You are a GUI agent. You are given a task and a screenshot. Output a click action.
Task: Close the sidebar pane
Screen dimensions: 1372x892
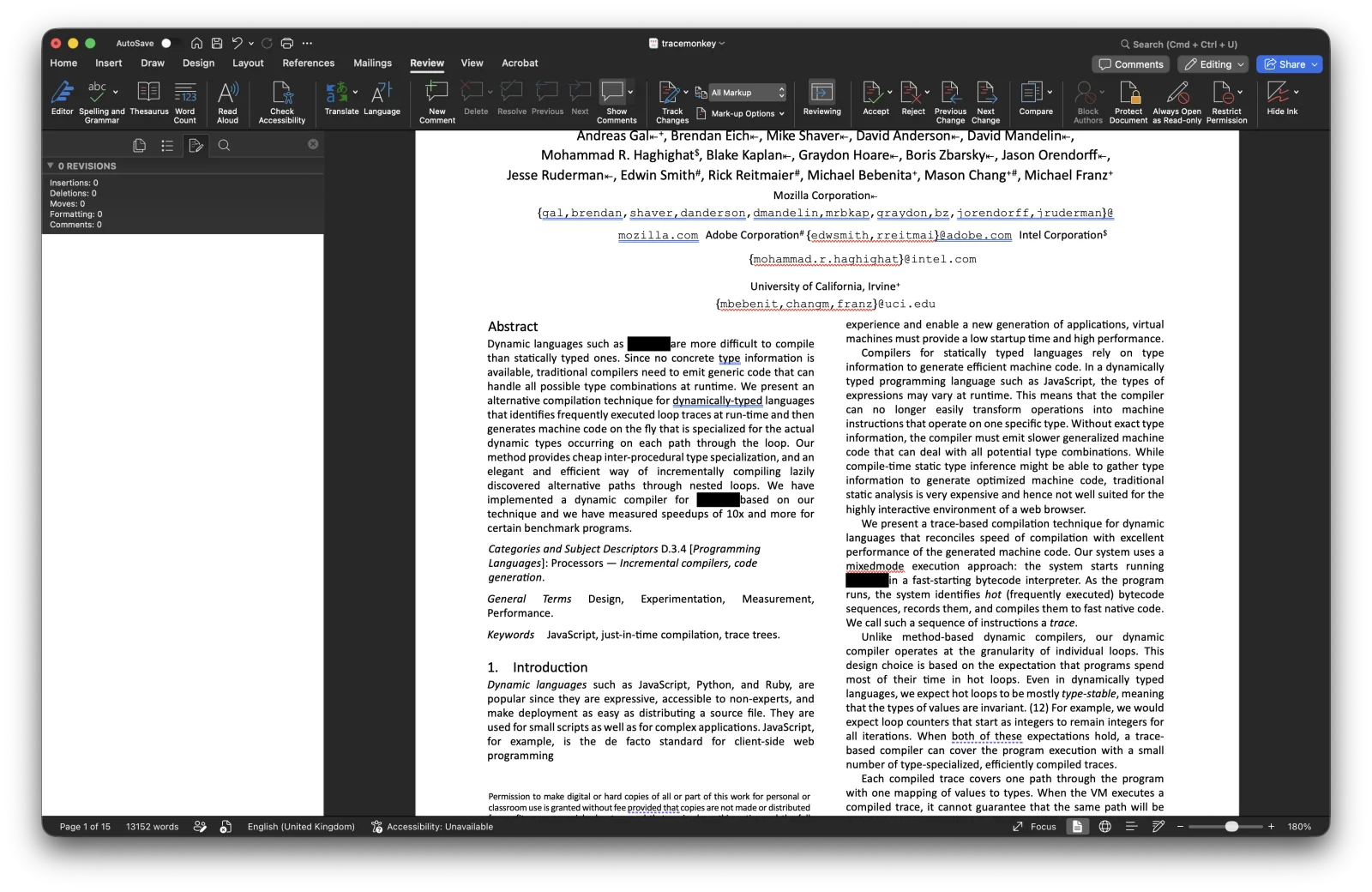coord(313,144)
